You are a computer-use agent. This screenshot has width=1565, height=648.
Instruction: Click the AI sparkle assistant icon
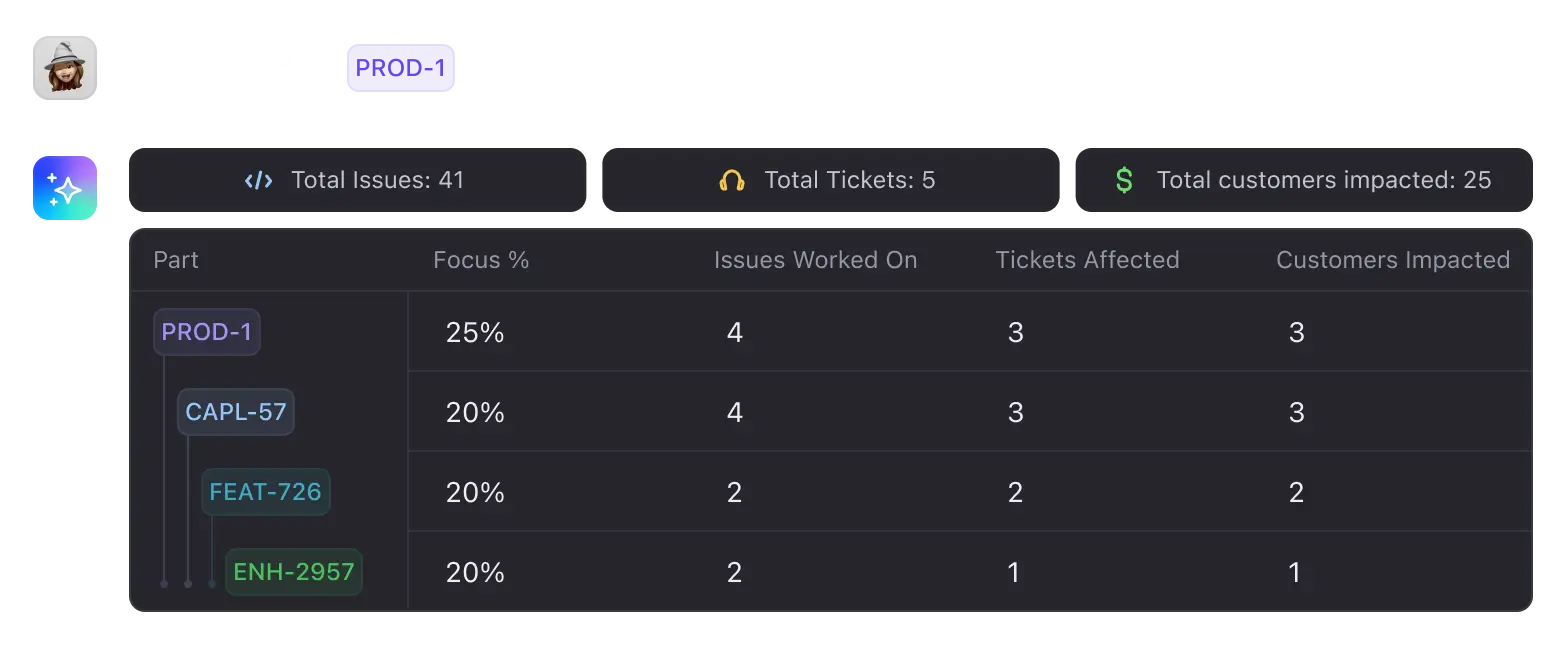[65, 188]
